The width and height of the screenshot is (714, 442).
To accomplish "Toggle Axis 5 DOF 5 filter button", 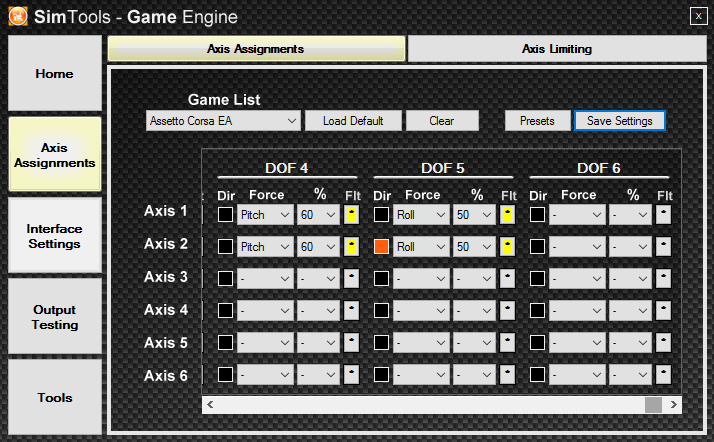I will (x=507, y=342).
